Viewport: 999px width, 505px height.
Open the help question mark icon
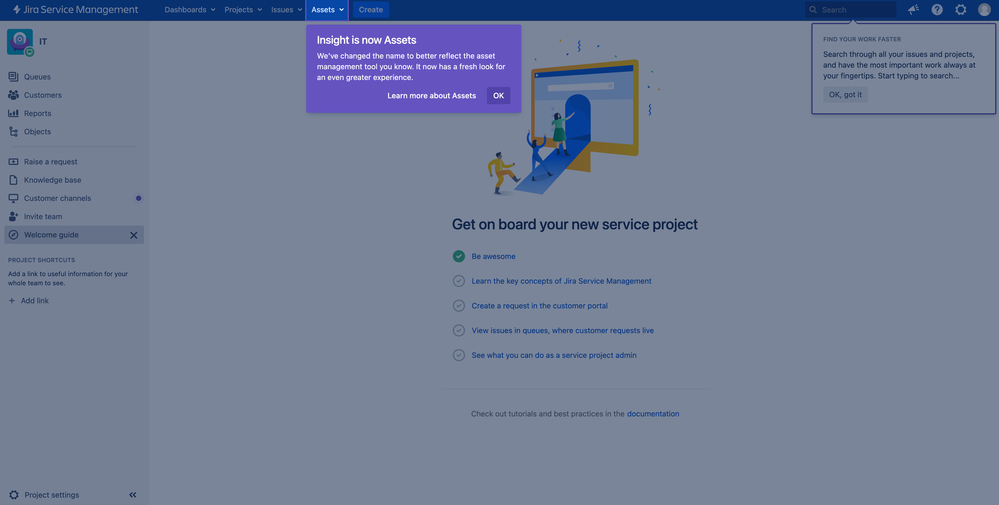[937, 10]
